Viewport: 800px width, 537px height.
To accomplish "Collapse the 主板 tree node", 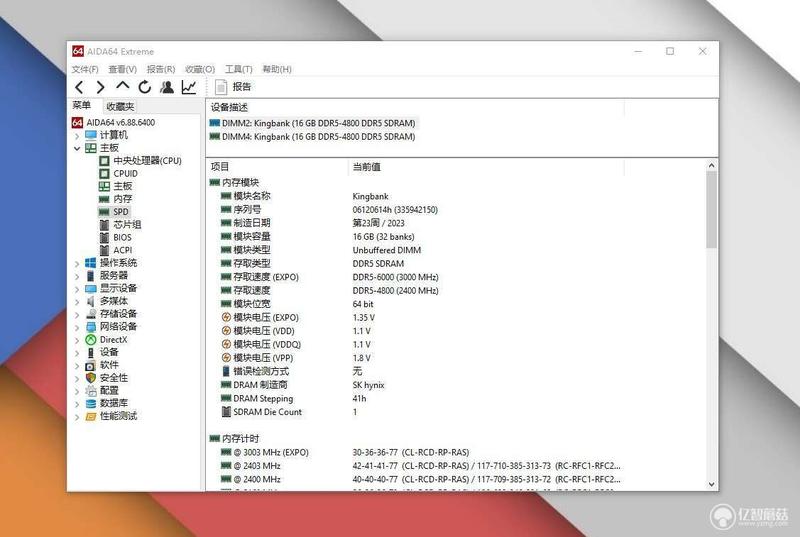I will click(77, 148).
